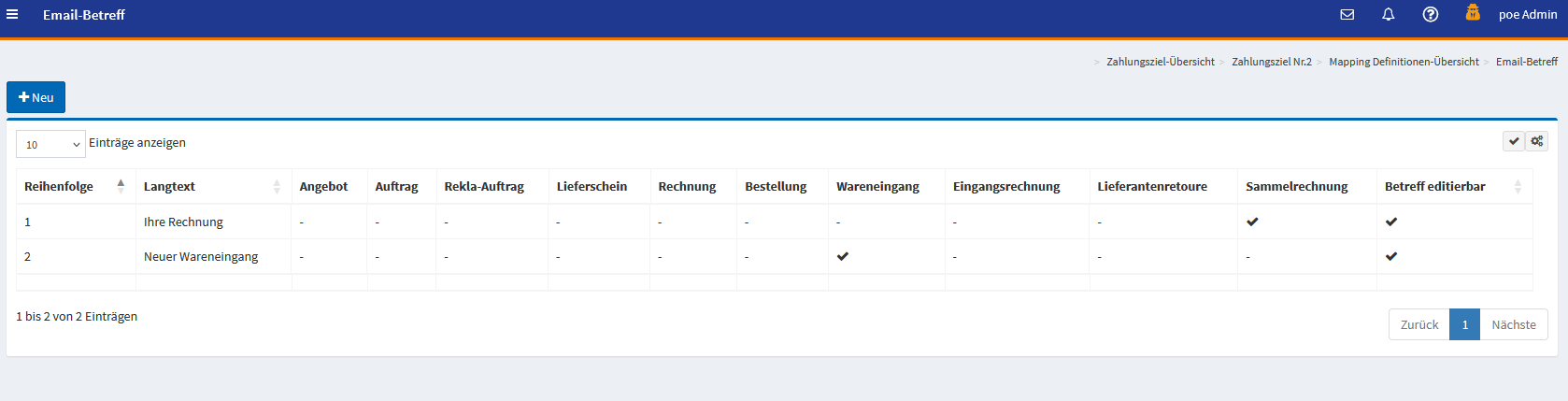1568x401 pixels.
Task: Open the notifications bell
Action: [x=1389, y=15]
